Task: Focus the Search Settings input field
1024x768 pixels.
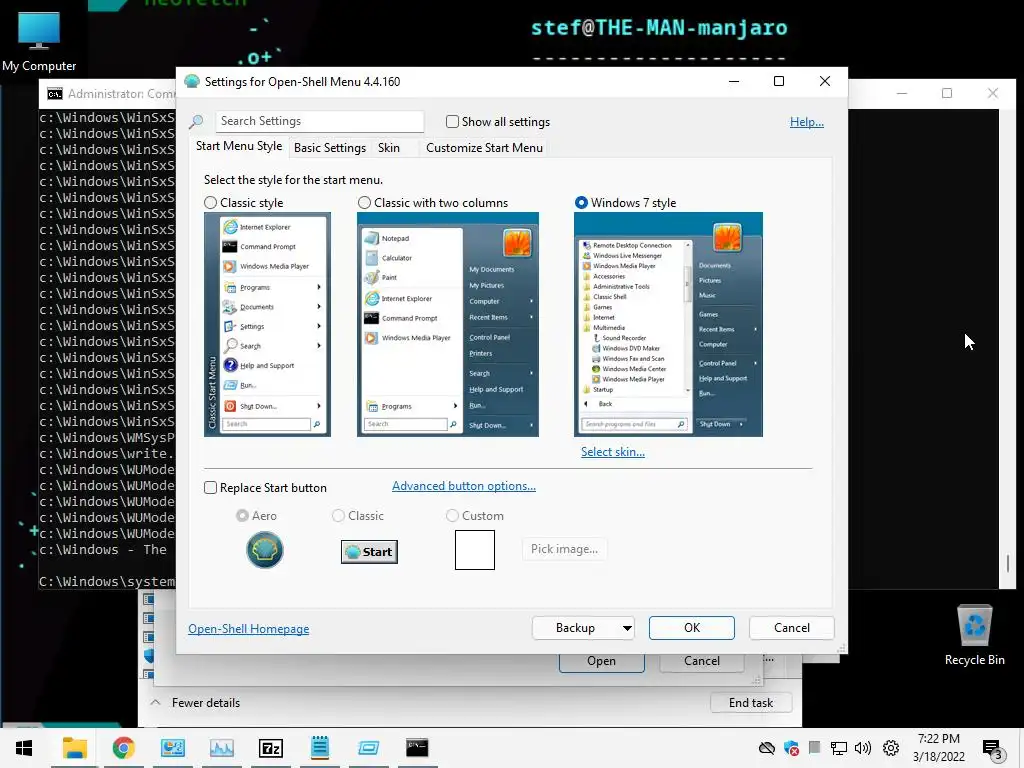Action: click(319, 121)
